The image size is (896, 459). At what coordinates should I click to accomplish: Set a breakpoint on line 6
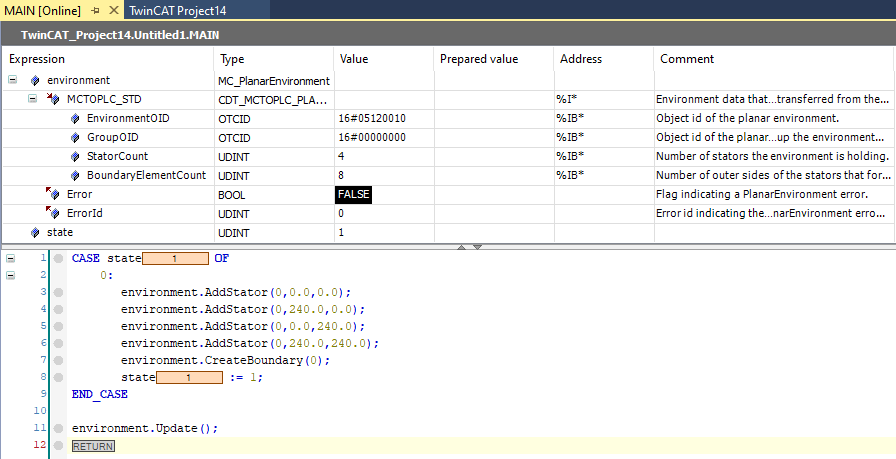point(58,344)
